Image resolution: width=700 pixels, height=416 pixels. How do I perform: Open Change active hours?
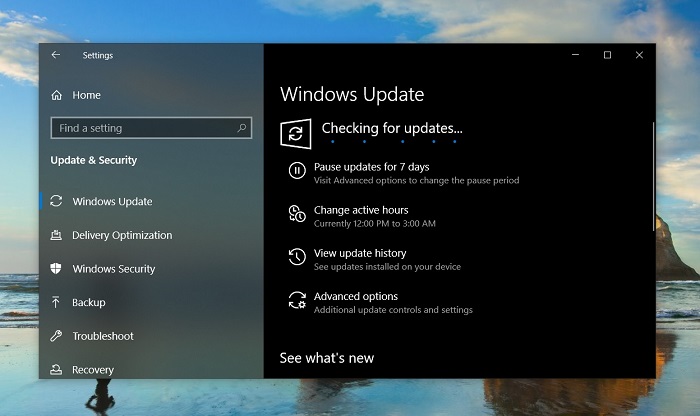point(361,210)
